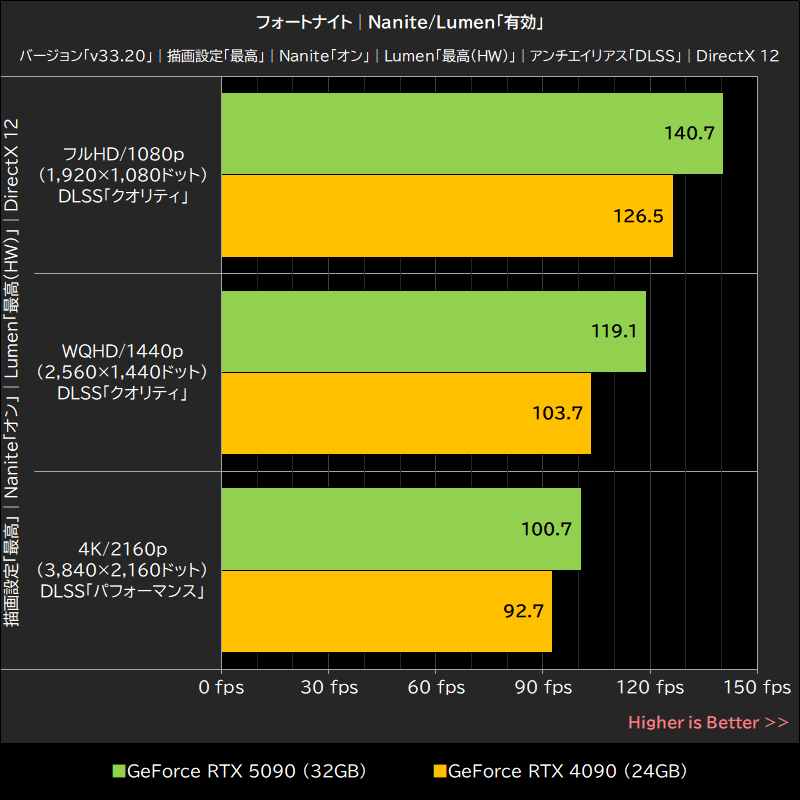Viewport: 800px width, 800px height.
Task: Click the chart title フォートナイト | Nanite/Lumen「有効」
Action: point(400,22)
